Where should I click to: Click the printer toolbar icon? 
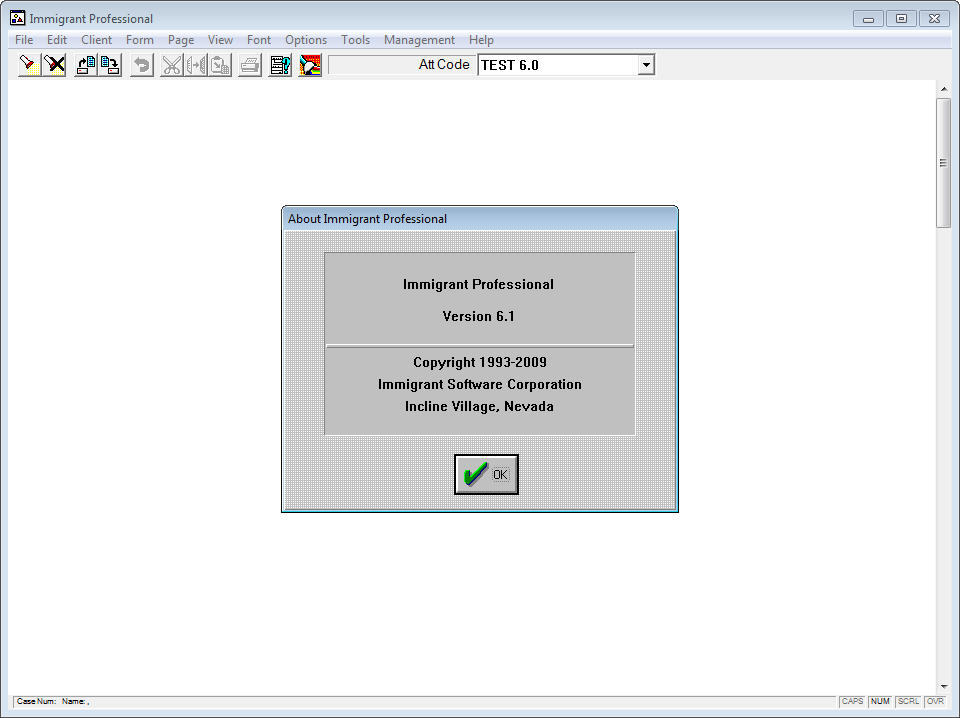pos(250,65)
